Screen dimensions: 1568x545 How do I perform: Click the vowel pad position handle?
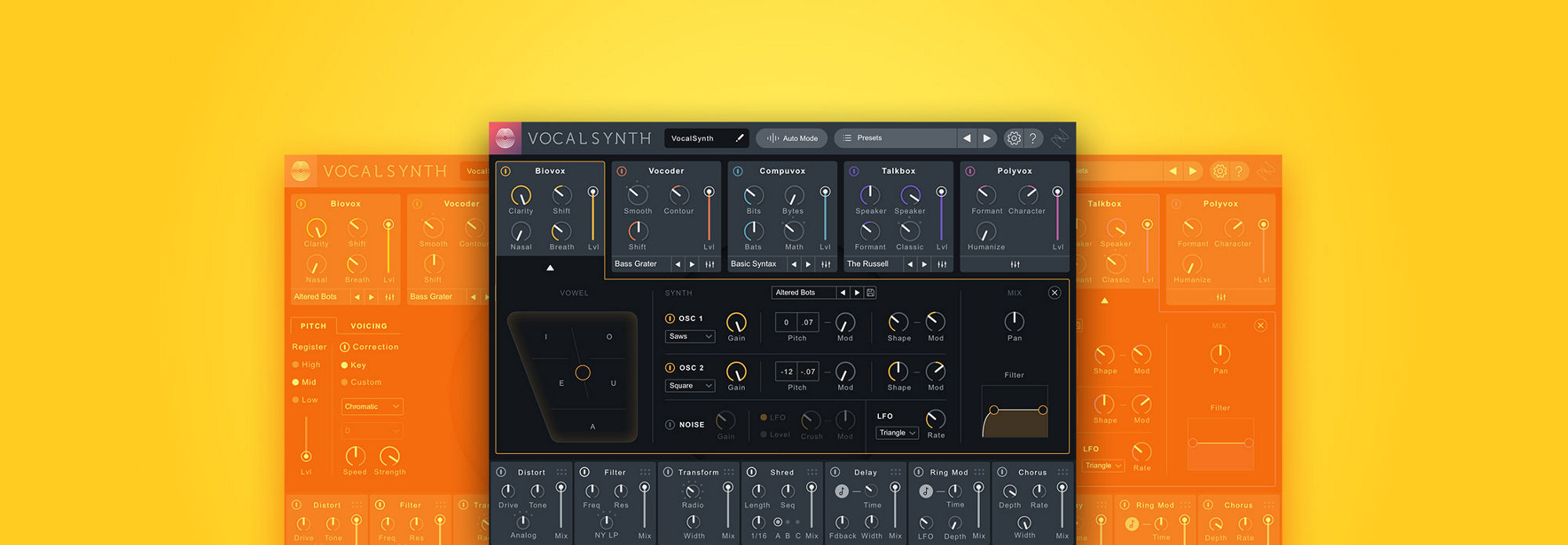click(x=583, y=372)
